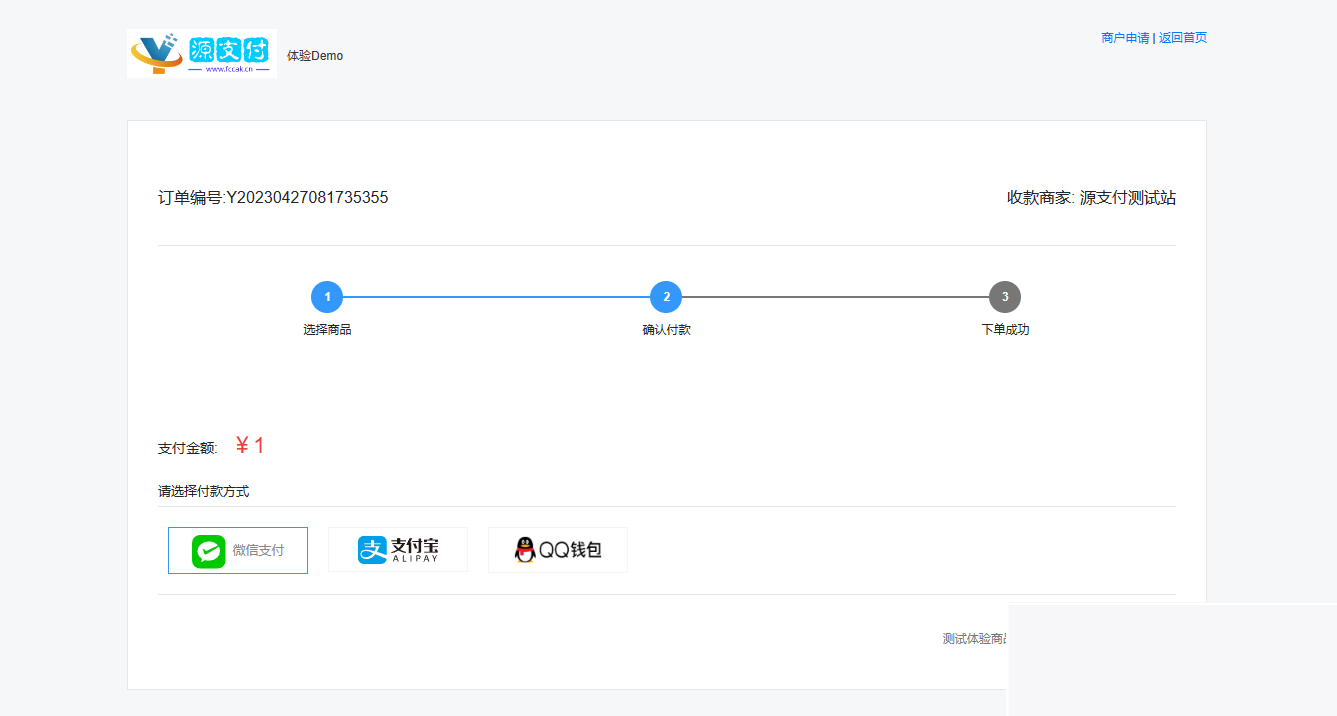Viewport: 1337px width, 716px height.
Task: Click the 下单成功 step label
Action: pyautogui.click(x=1005, y=330)
